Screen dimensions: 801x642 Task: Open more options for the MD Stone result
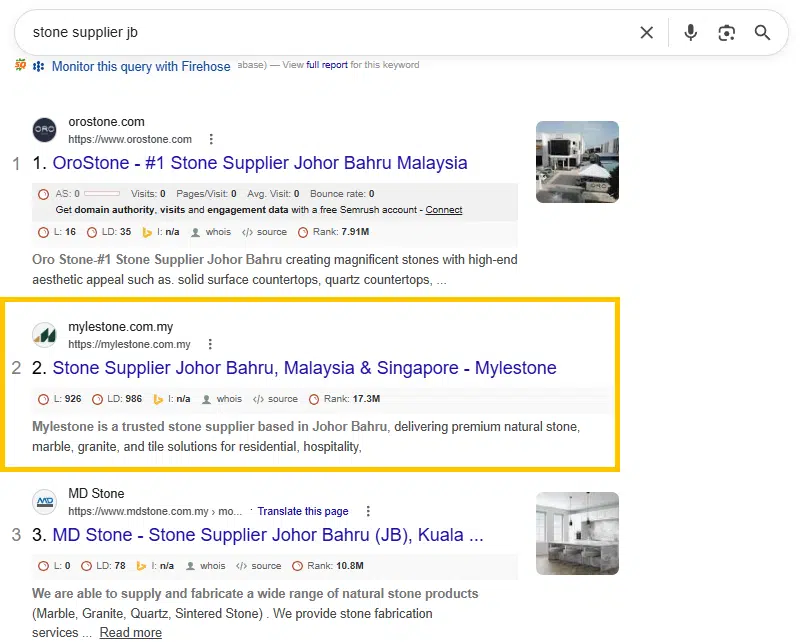[368, 511]
